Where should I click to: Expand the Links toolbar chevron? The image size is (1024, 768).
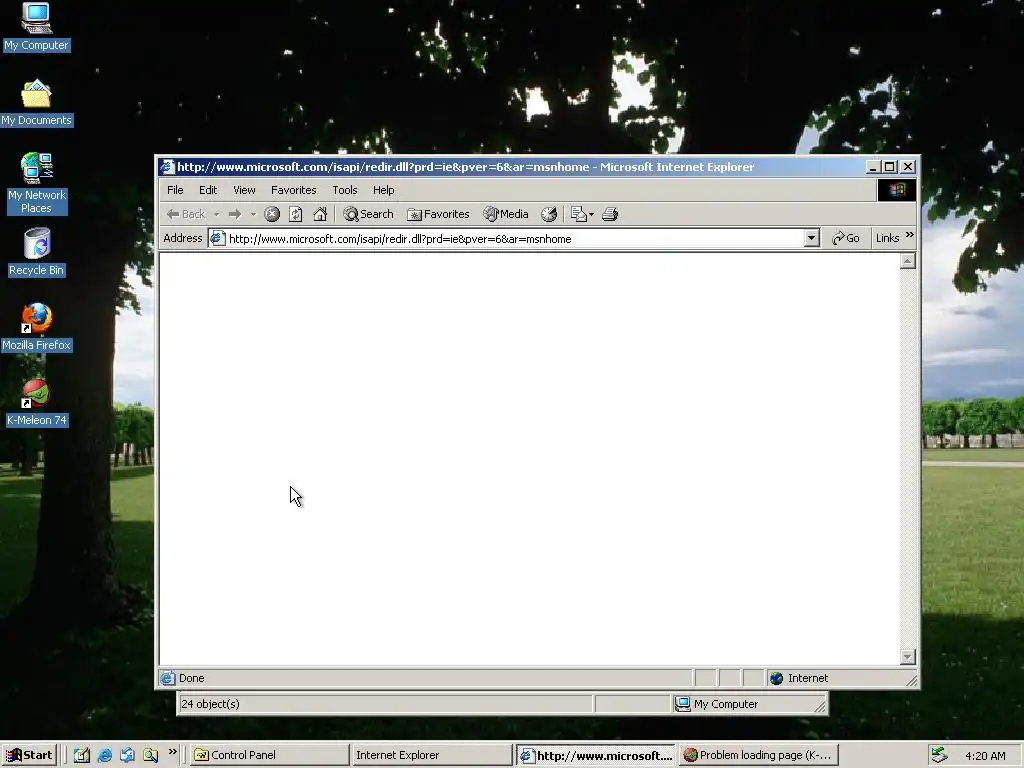(910, 235)
